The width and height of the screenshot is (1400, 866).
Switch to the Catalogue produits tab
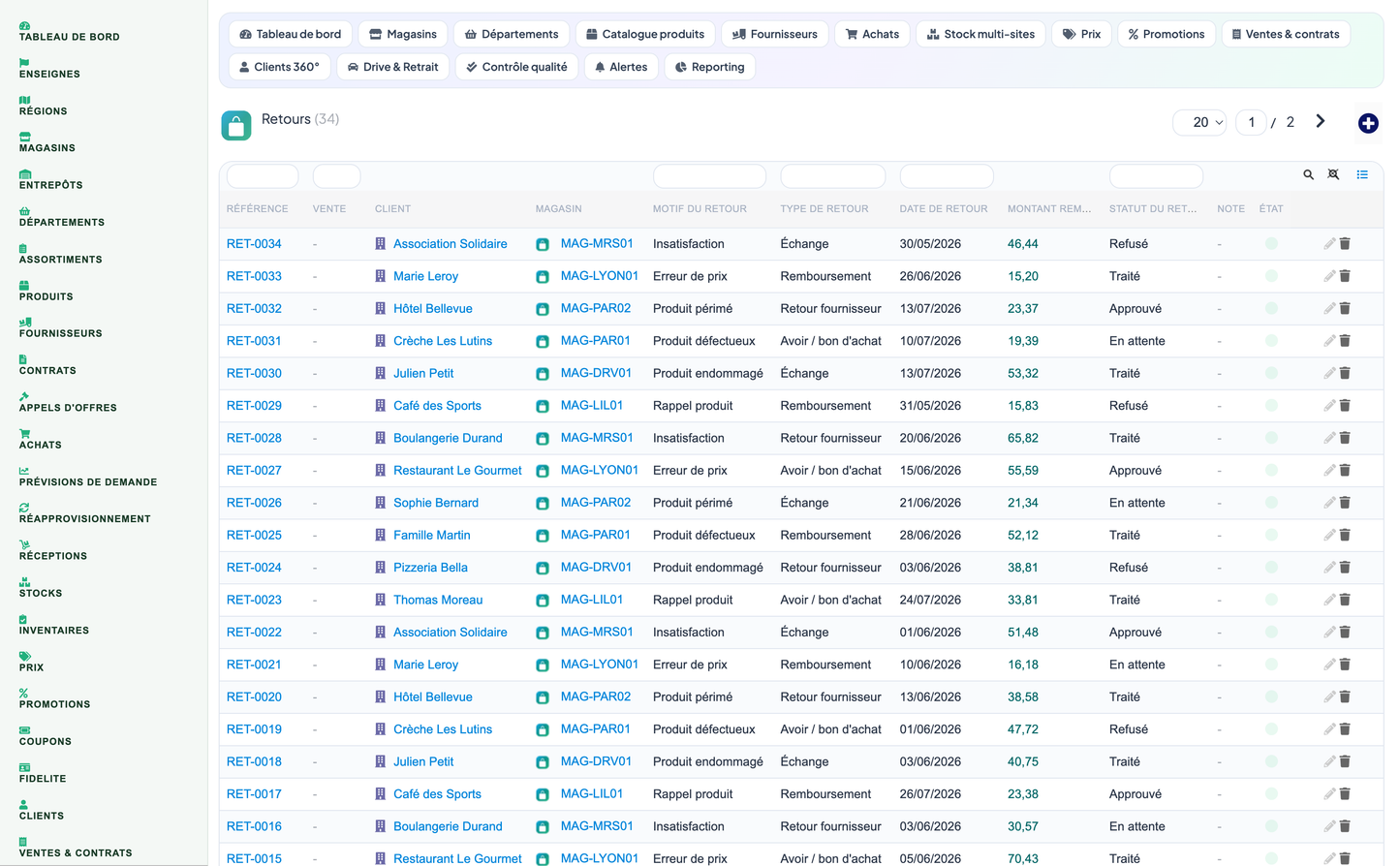click(645, 34)
